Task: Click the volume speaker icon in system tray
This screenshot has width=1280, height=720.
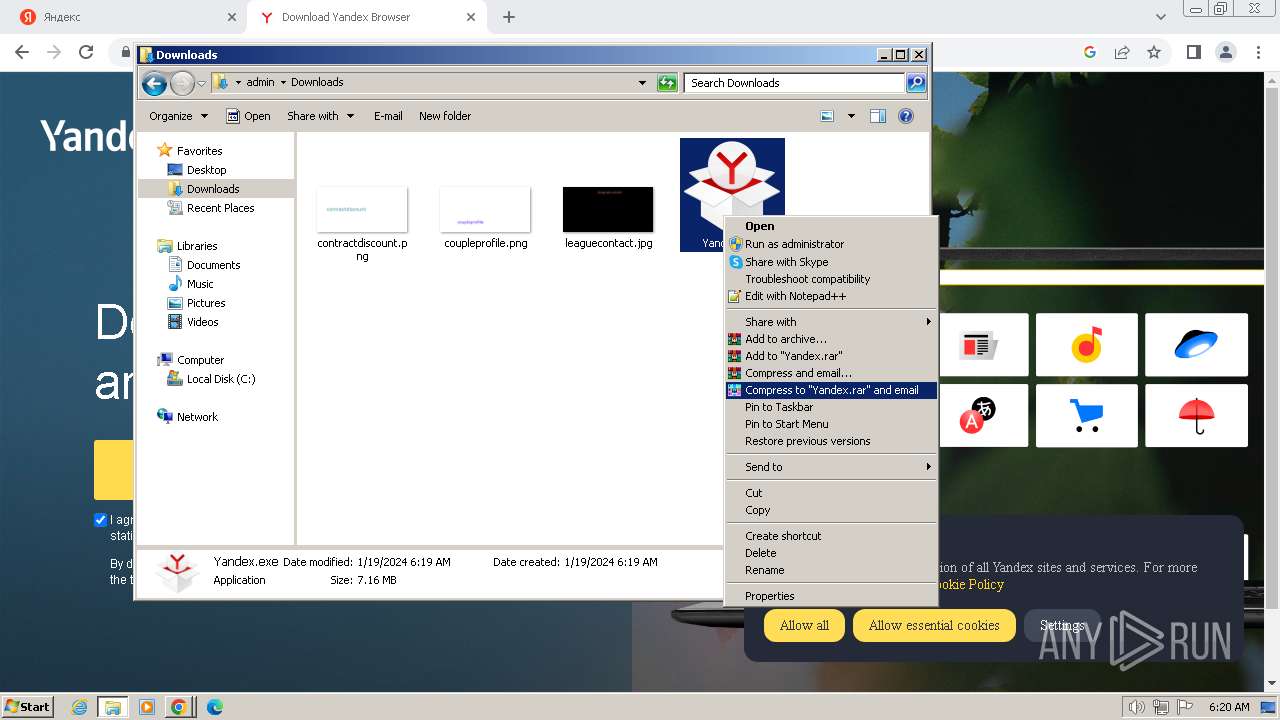Action: point(1138,707)
